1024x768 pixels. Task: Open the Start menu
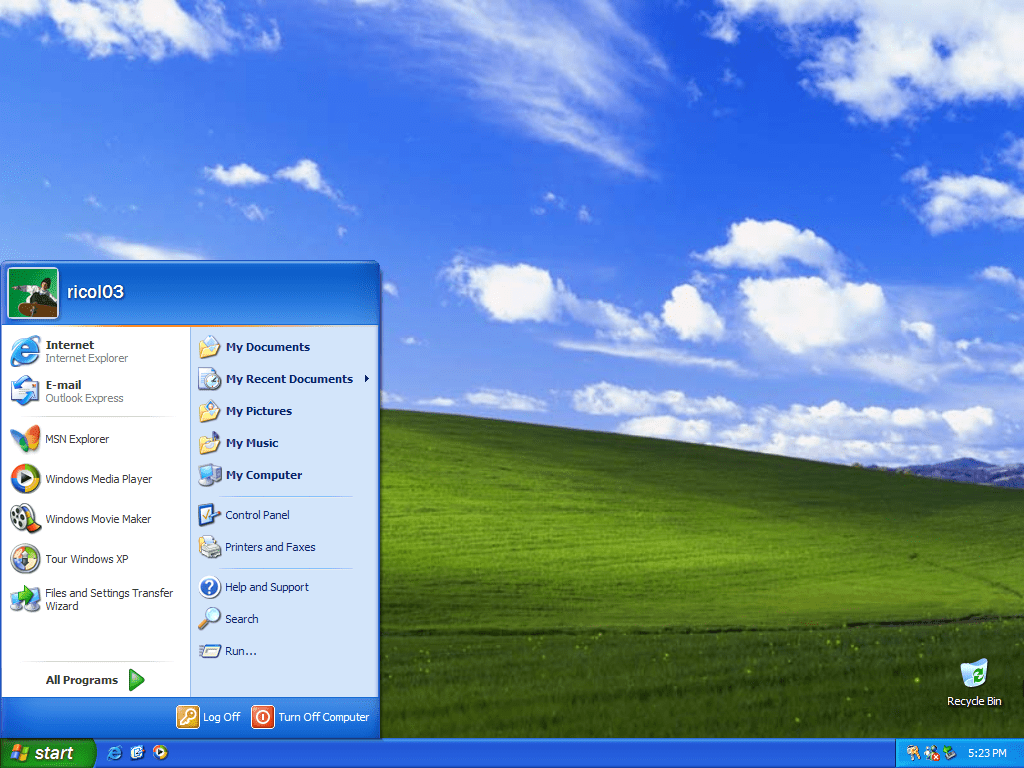coord(47,753)
